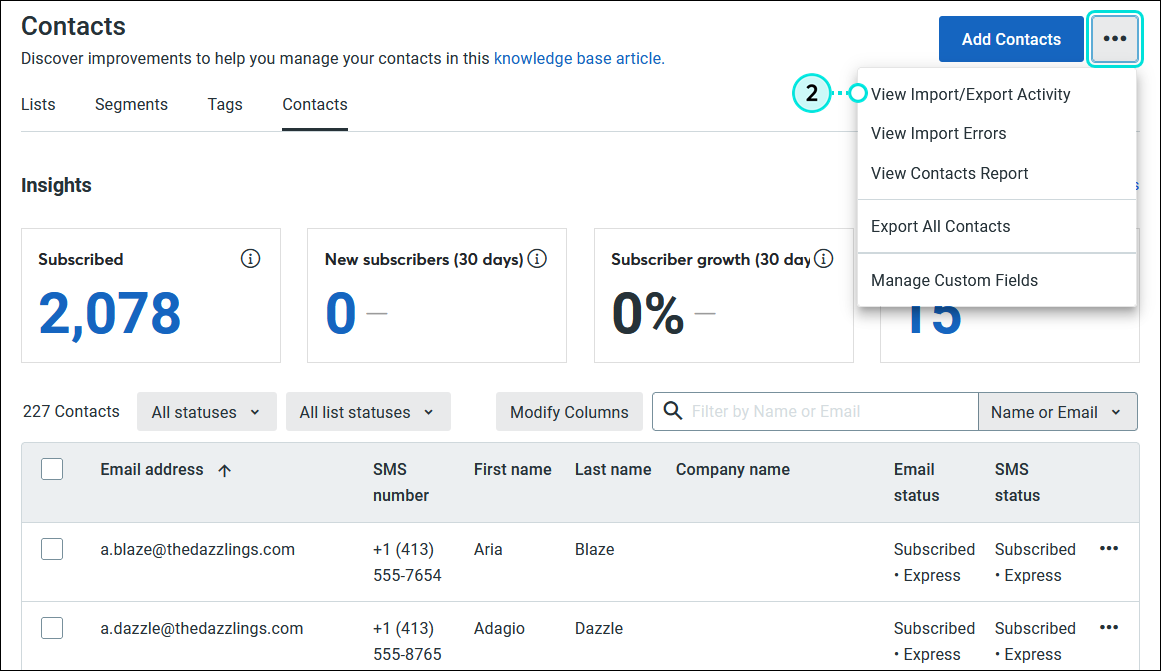Click the a.blaze@thedazzlings.com email cell

198,550
